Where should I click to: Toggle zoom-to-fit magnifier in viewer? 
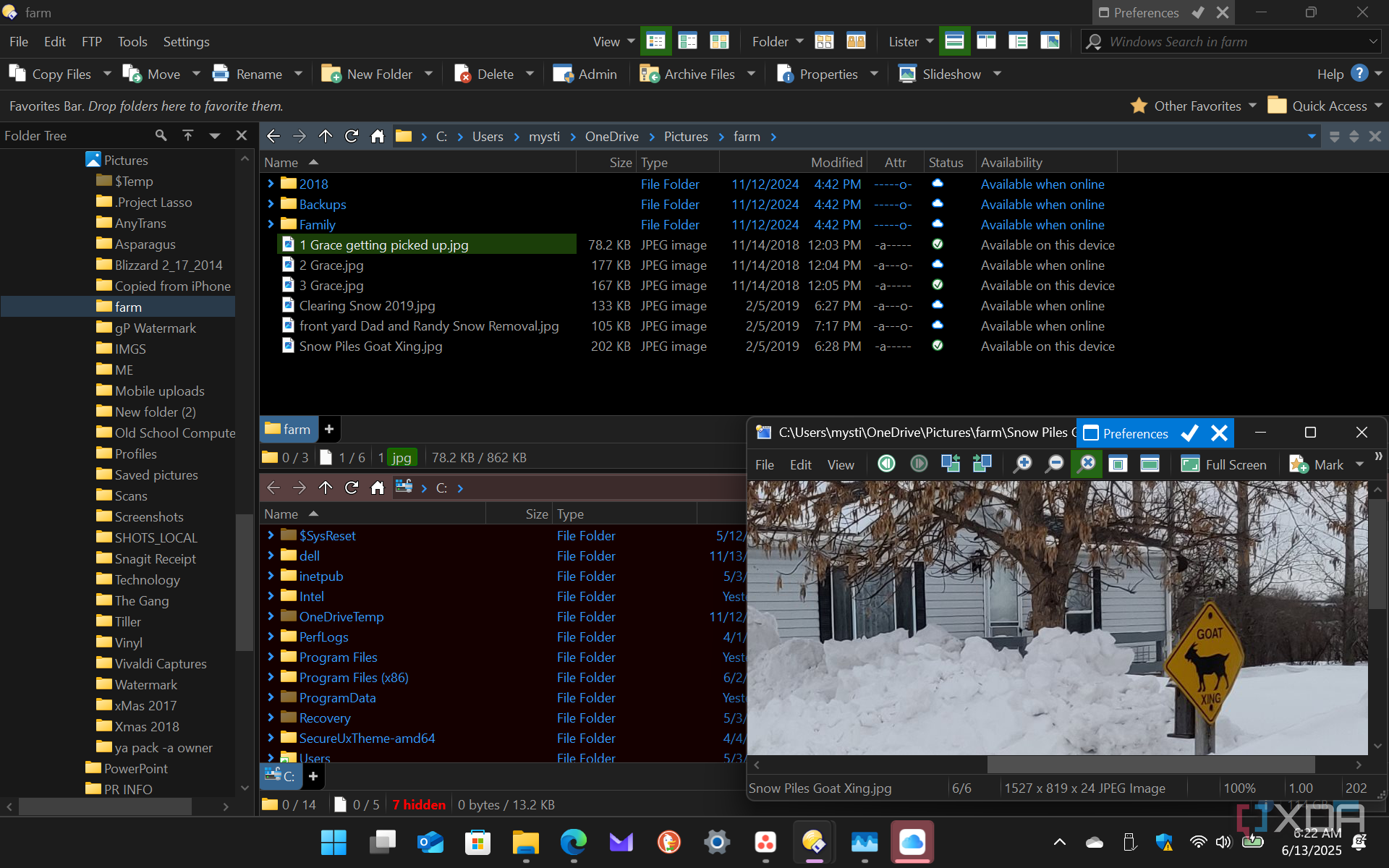(1086, 464)
